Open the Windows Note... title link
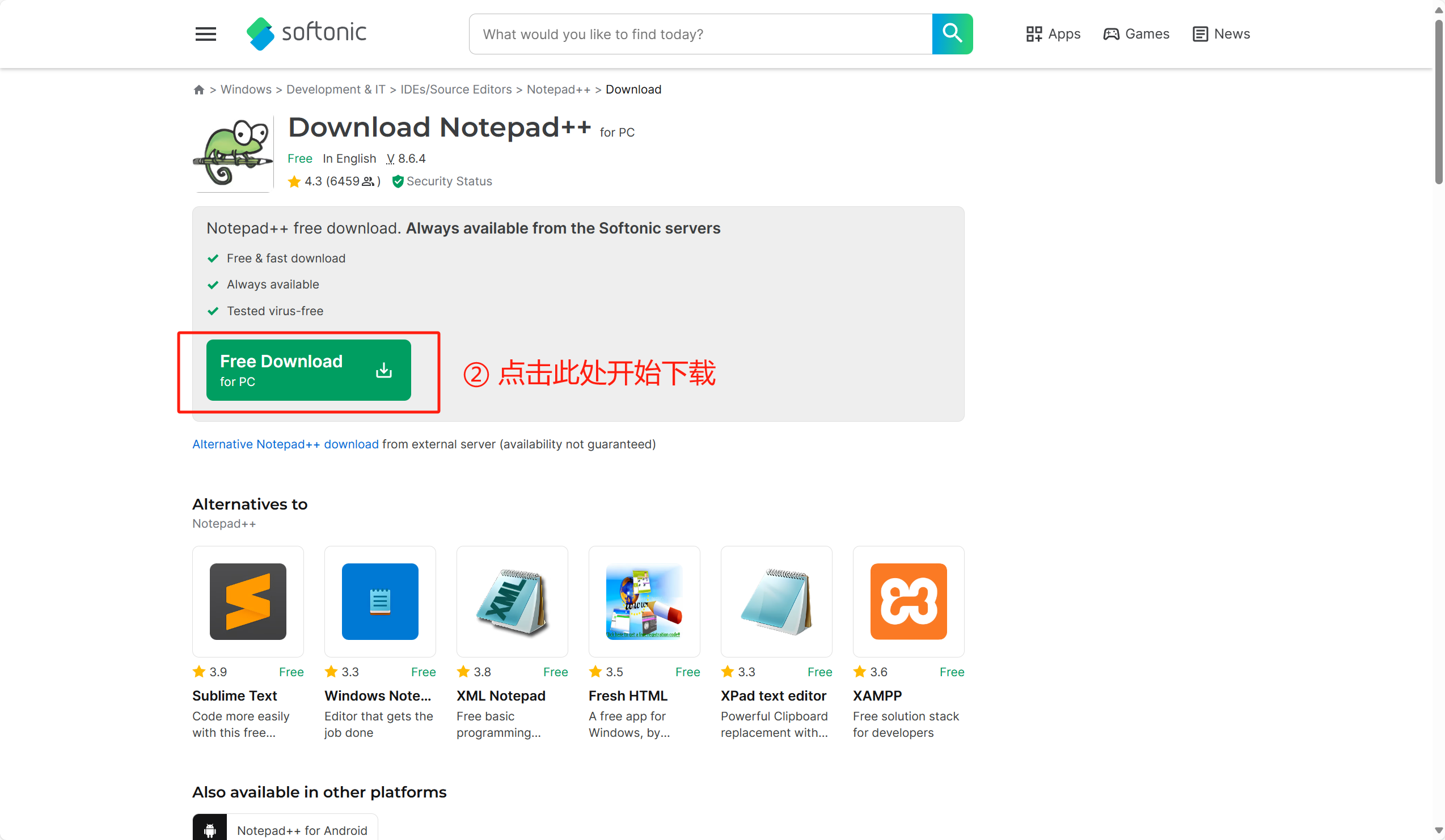The image size is (1445, 840). pos(378,695)
